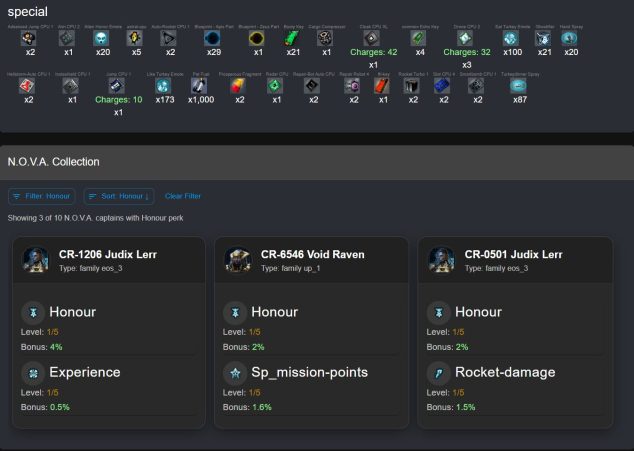The image size is (634, 451).
Task: Open the Filter: Honour dropdown
Action: point(42,196)
